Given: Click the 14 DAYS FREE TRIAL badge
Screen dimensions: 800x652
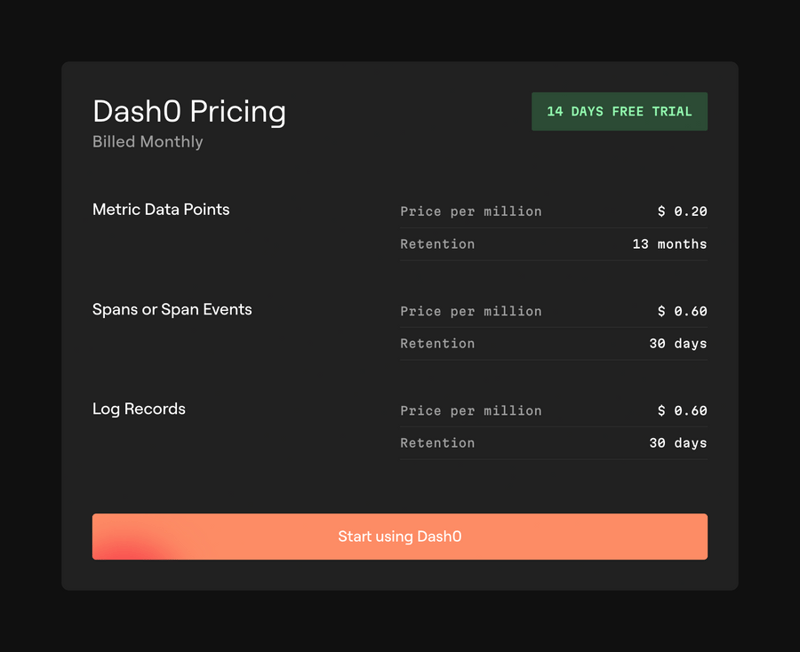Looking at the screenshot, I should point(619,111).
